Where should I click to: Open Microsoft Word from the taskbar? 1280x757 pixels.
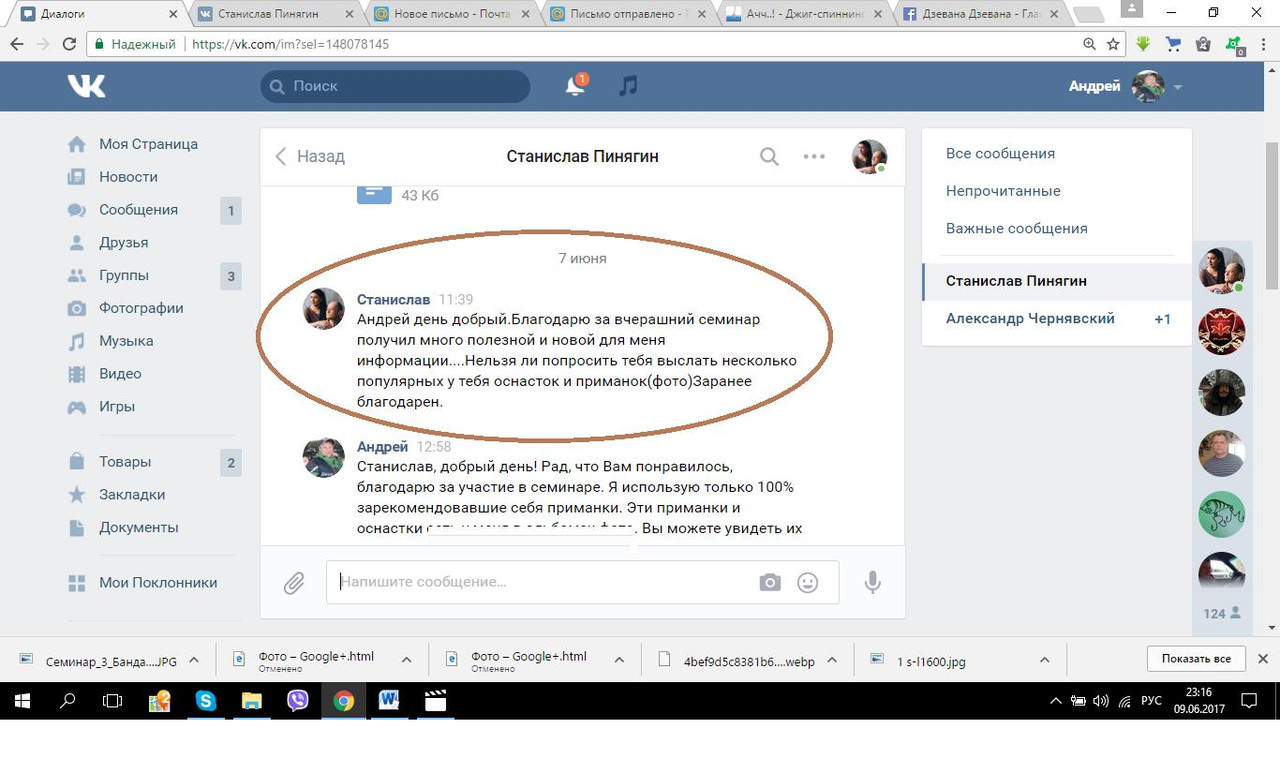(389, 701)
